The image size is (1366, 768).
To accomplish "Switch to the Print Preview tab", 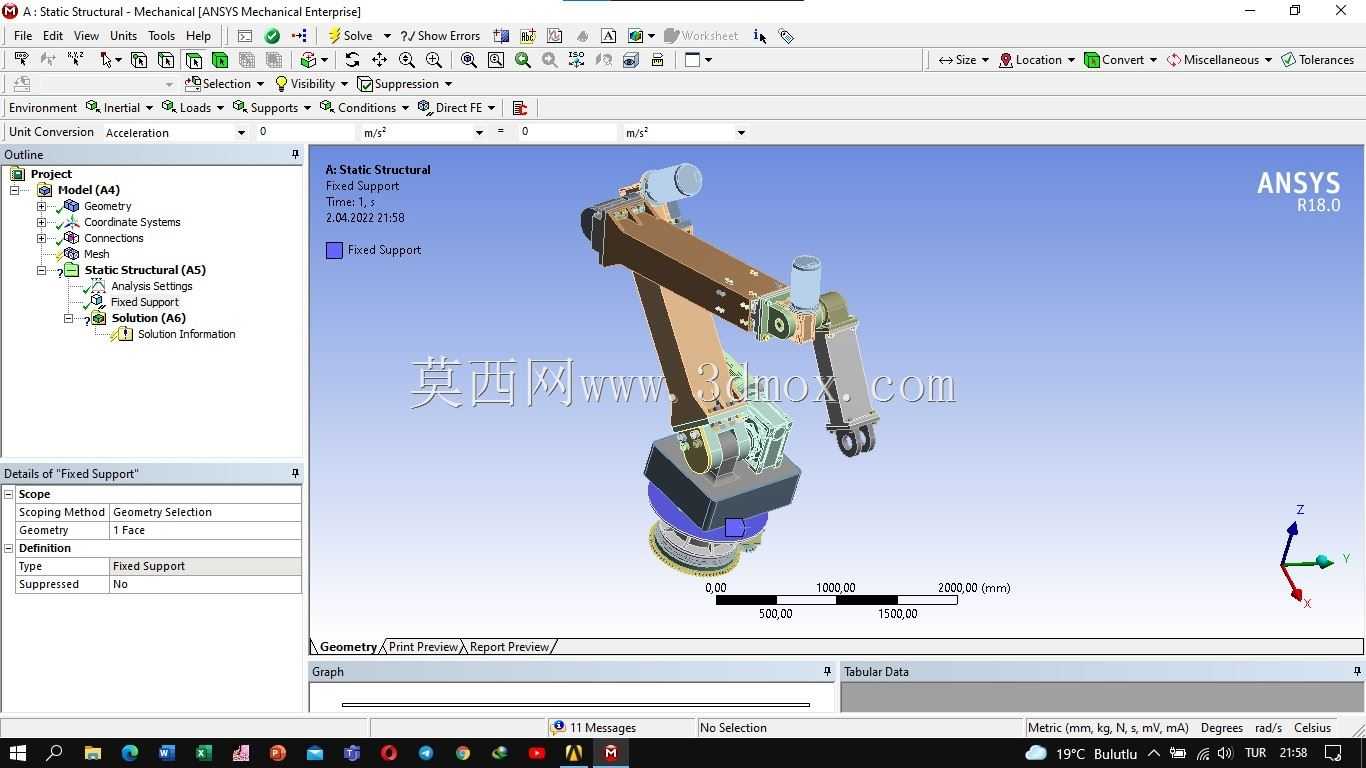I will click(423, 647).
